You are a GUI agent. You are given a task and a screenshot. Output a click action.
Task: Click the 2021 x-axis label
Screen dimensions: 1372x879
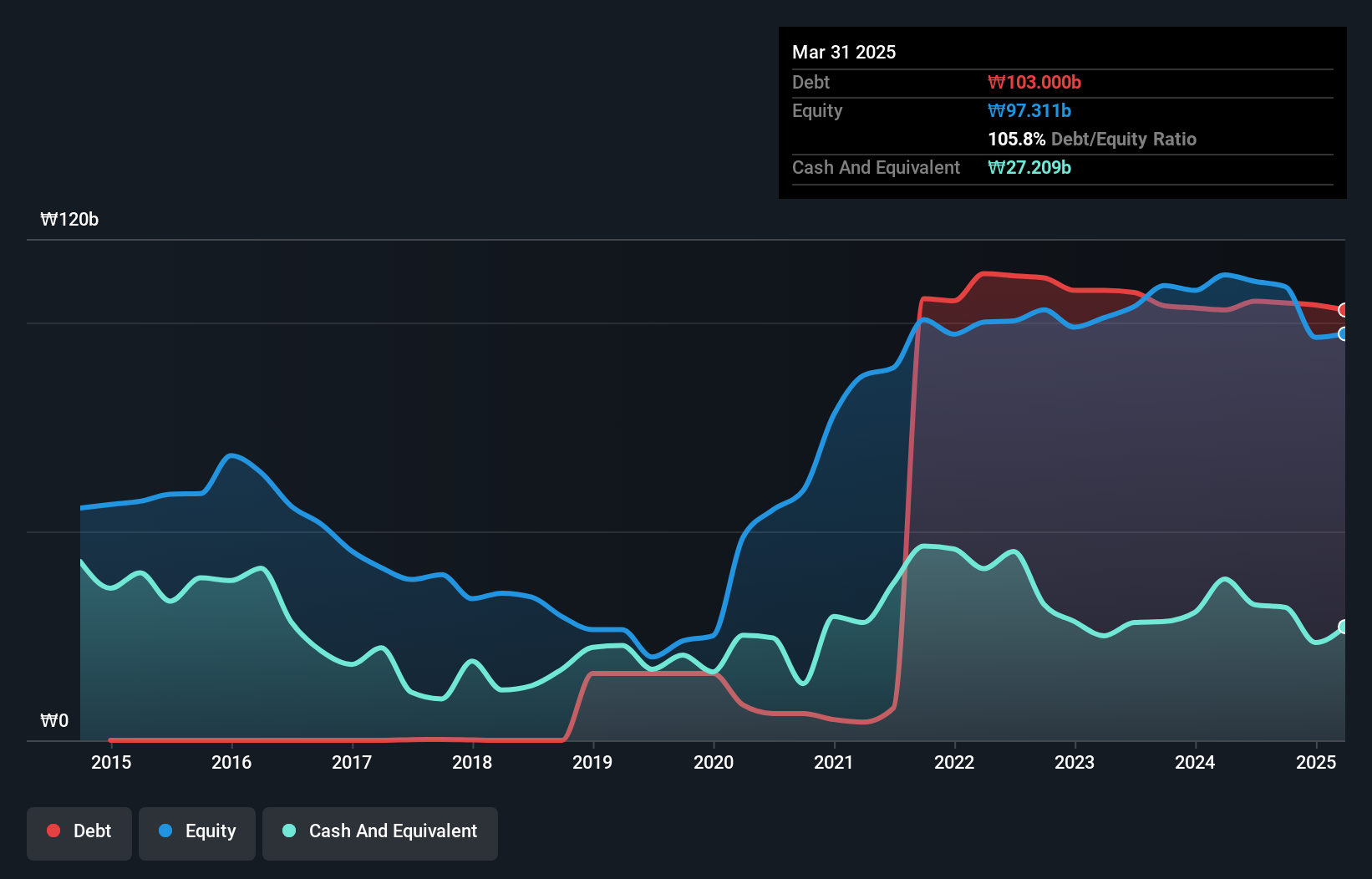834,762
